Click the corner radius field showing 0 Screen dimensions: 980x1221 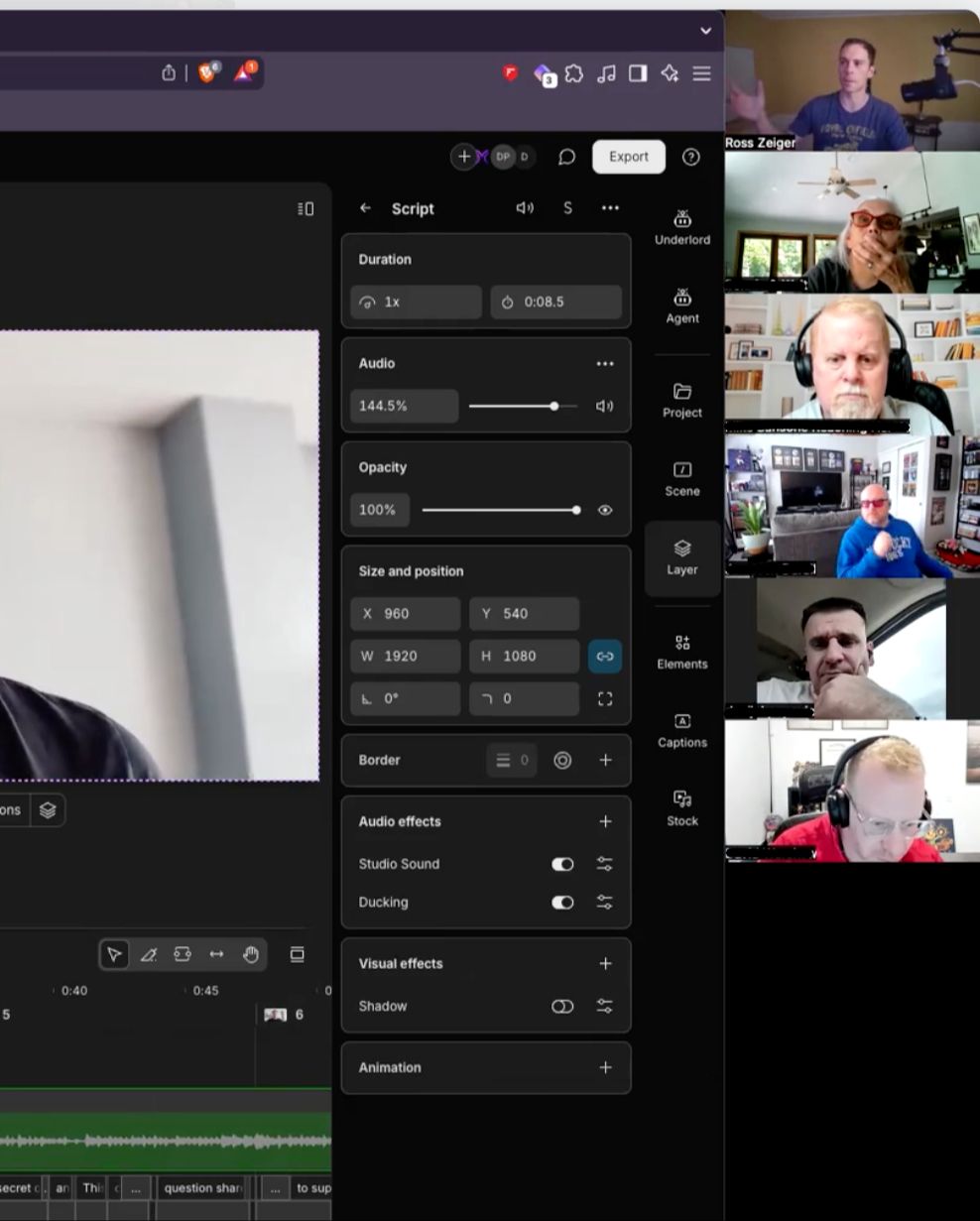tap(525, 698)
